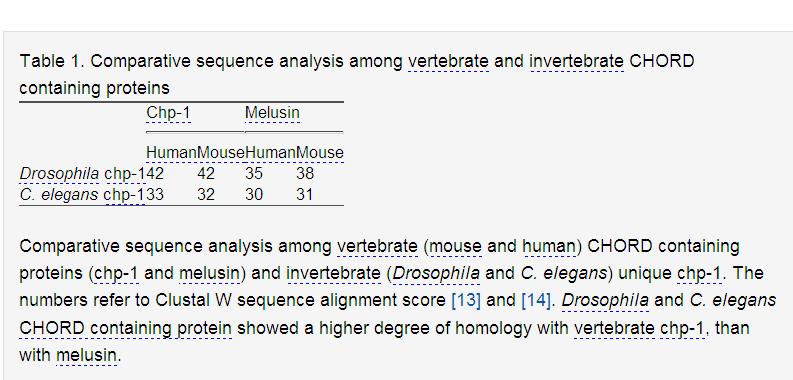Open reference link [13]
Screen dimensions: 793x380
pos(466,301)
